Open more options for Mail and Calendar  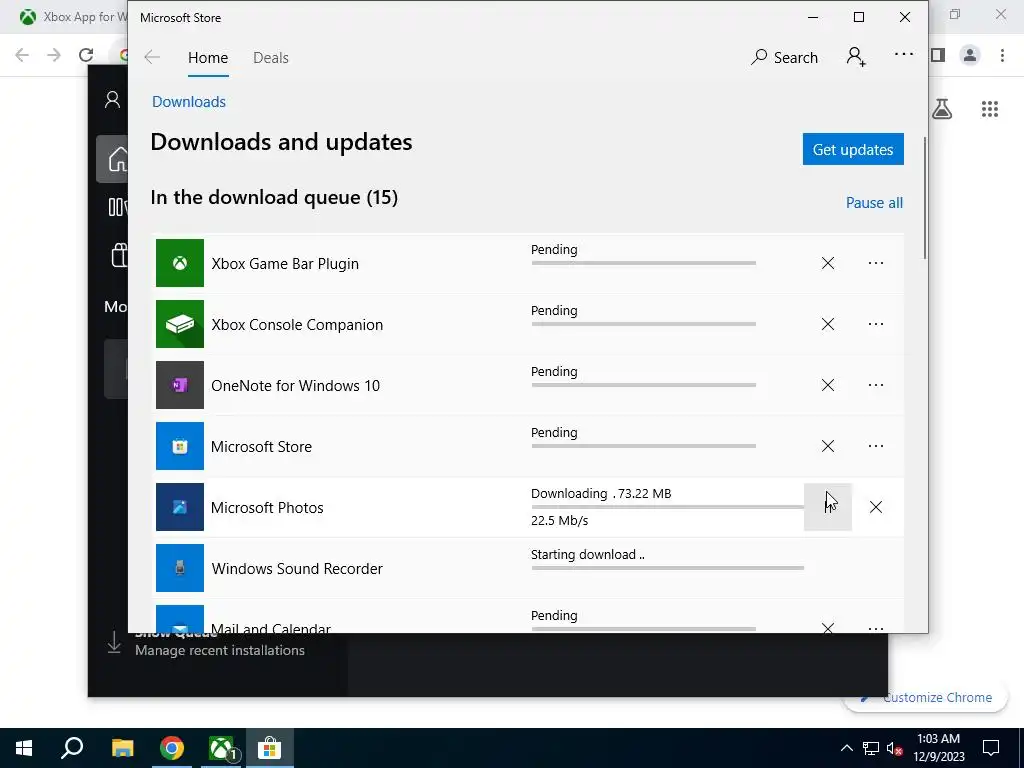876,628
